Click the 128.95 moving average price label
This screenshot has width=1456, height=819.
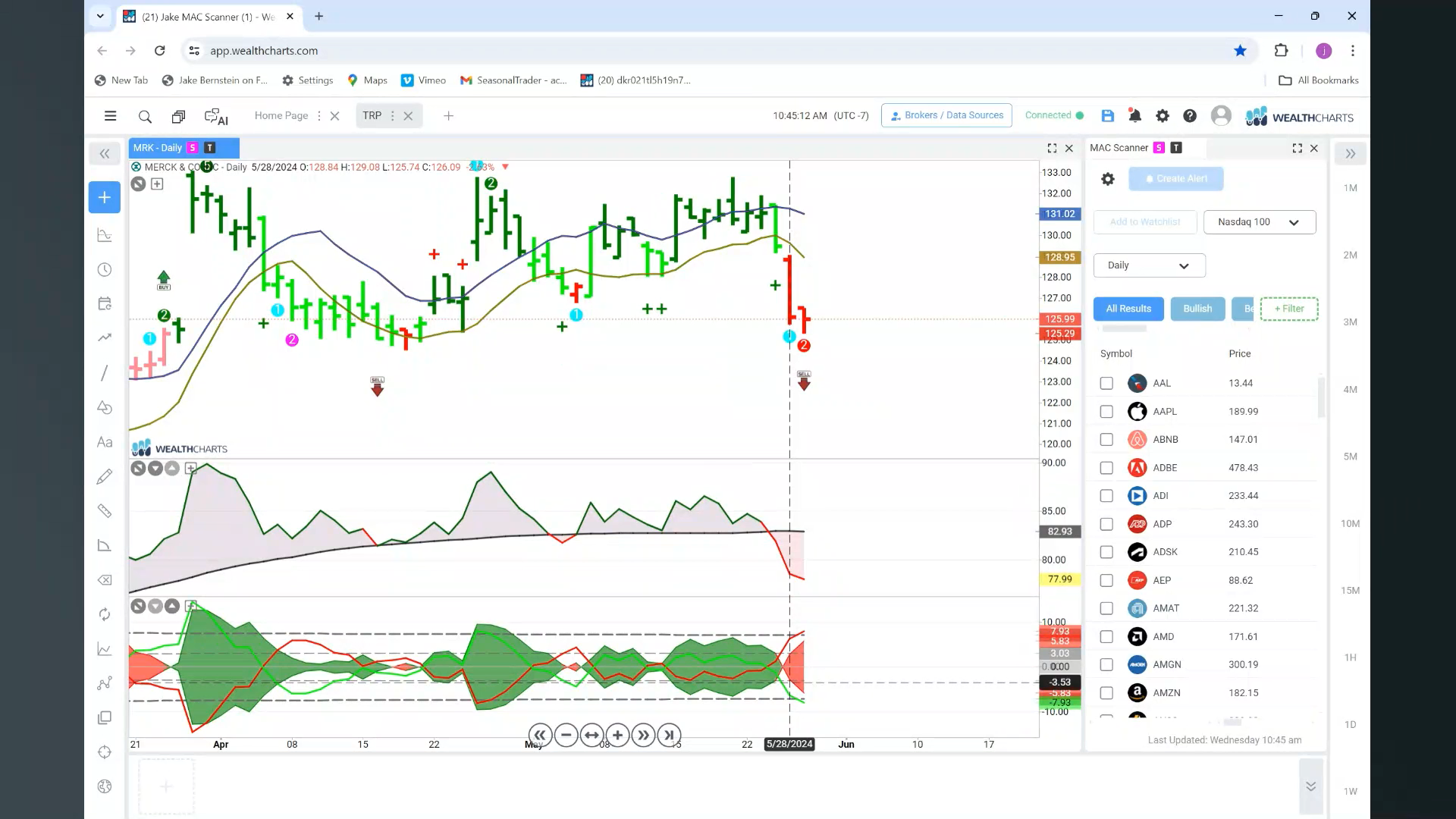[x=1059, y=258]
